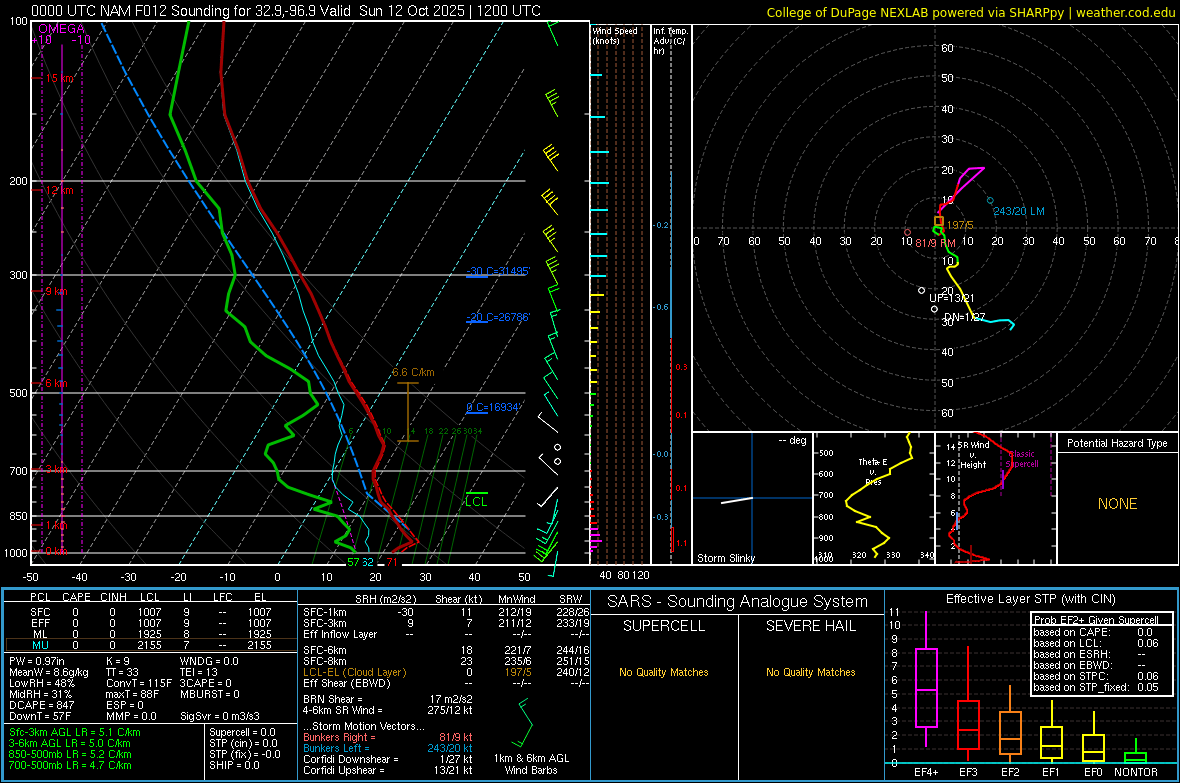Viewport: 1180px width, 783px height.
Task: Click the Potential Hazard Type header
Action: (1117, 443)
